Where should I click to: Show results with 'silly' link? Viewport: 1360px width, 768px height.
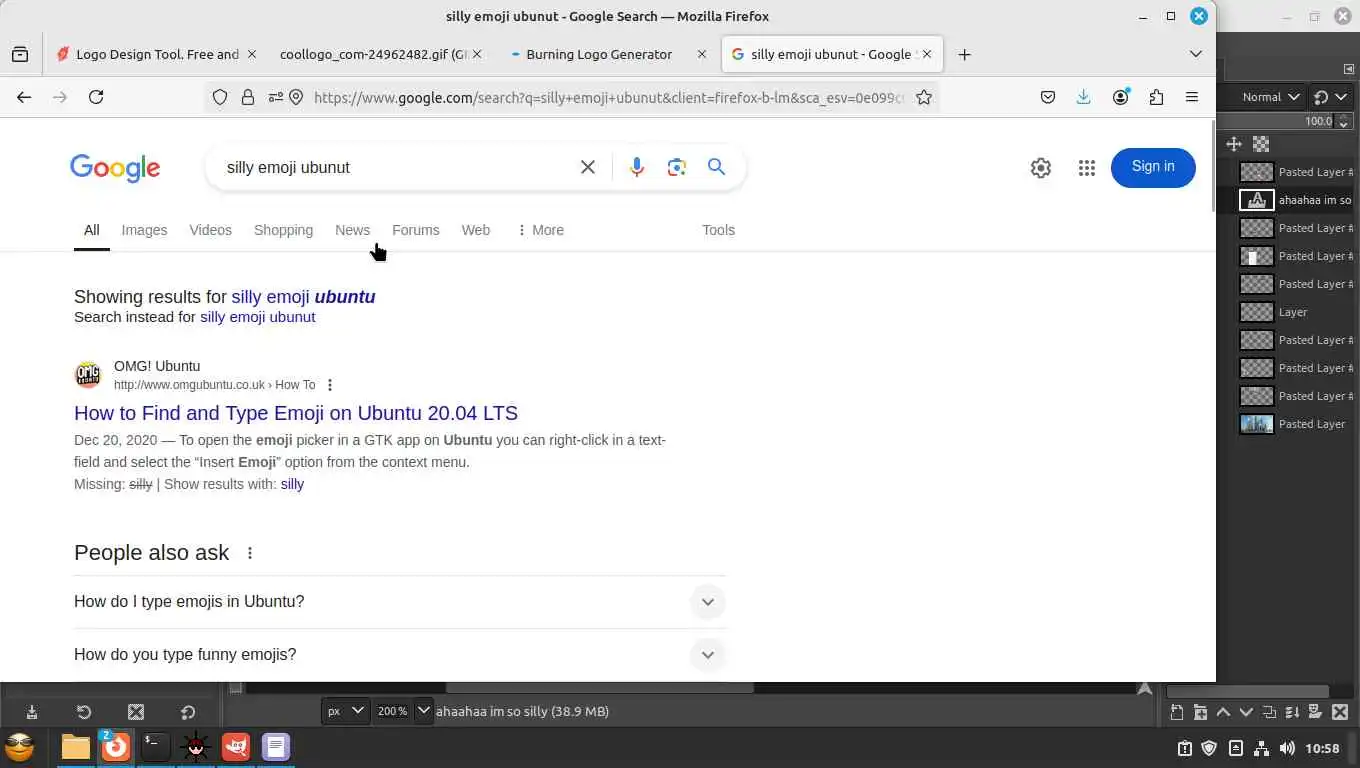tap(292, 484)
